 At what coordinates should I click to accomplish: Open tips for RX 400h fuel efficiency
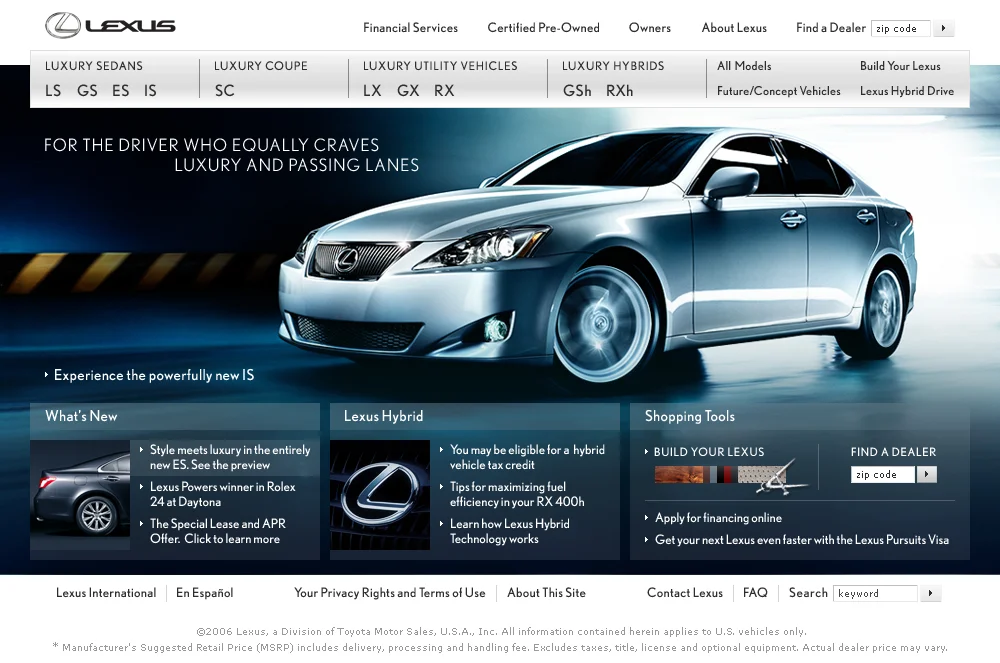[517, 494]
